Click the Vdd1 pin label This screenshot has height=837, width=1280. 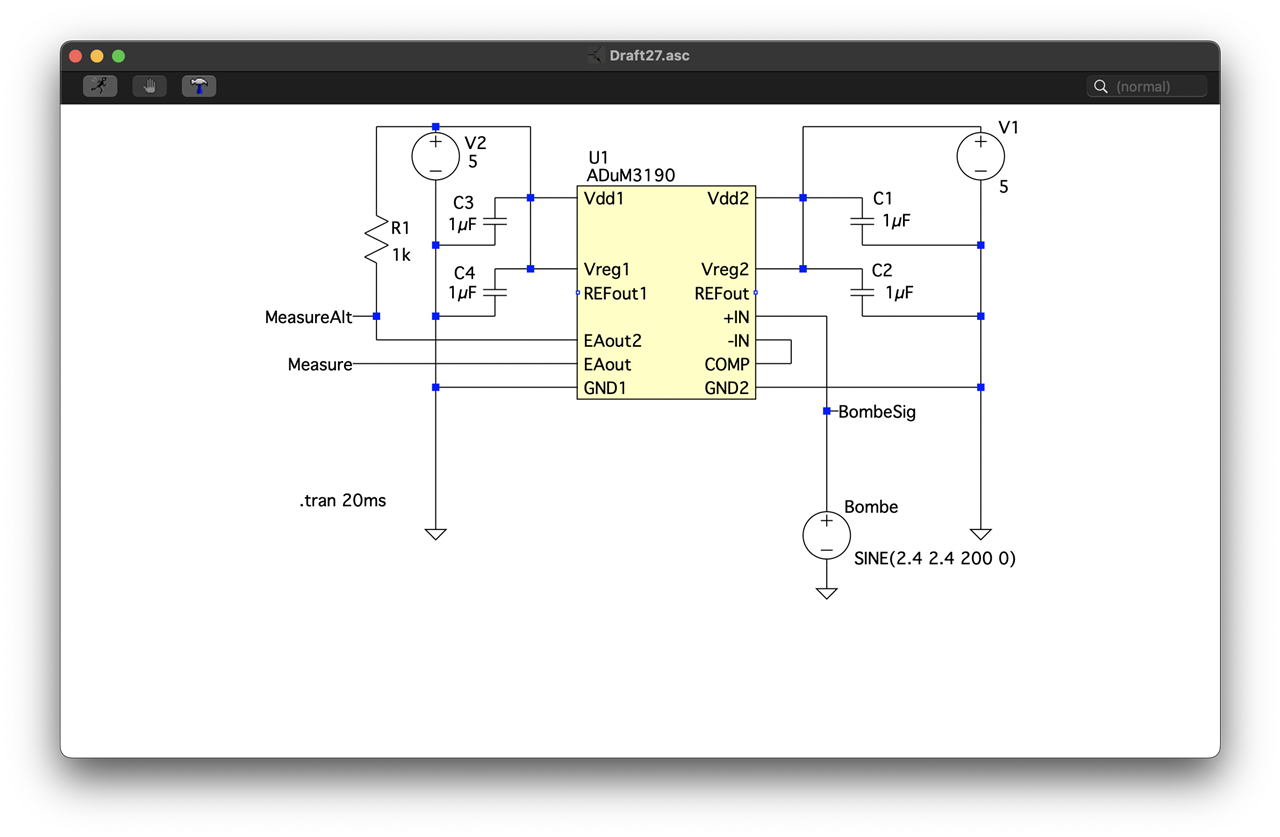pos(604,198)
